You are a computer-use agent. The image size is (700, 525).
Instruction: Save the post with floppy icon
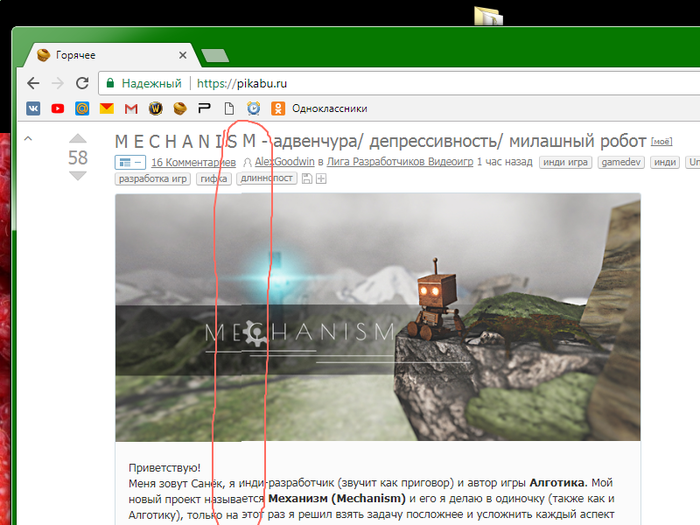tap(307, 179)
